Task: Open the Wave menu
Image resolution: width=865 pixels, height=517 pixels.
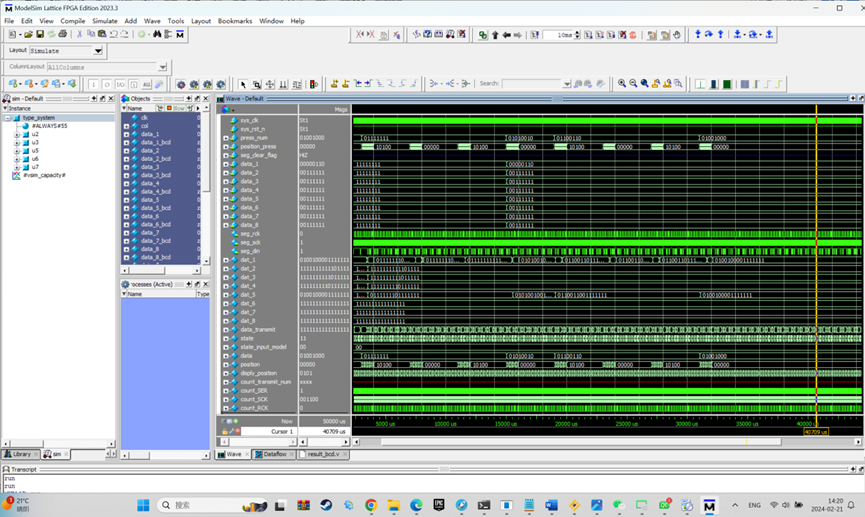Action: (x=152, y=21)
